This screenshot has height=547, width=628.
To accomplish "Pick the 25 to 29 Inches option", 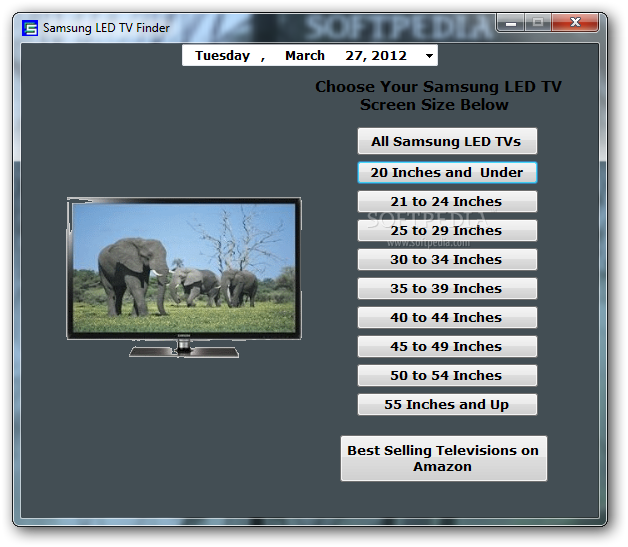I will pos(447,230).
